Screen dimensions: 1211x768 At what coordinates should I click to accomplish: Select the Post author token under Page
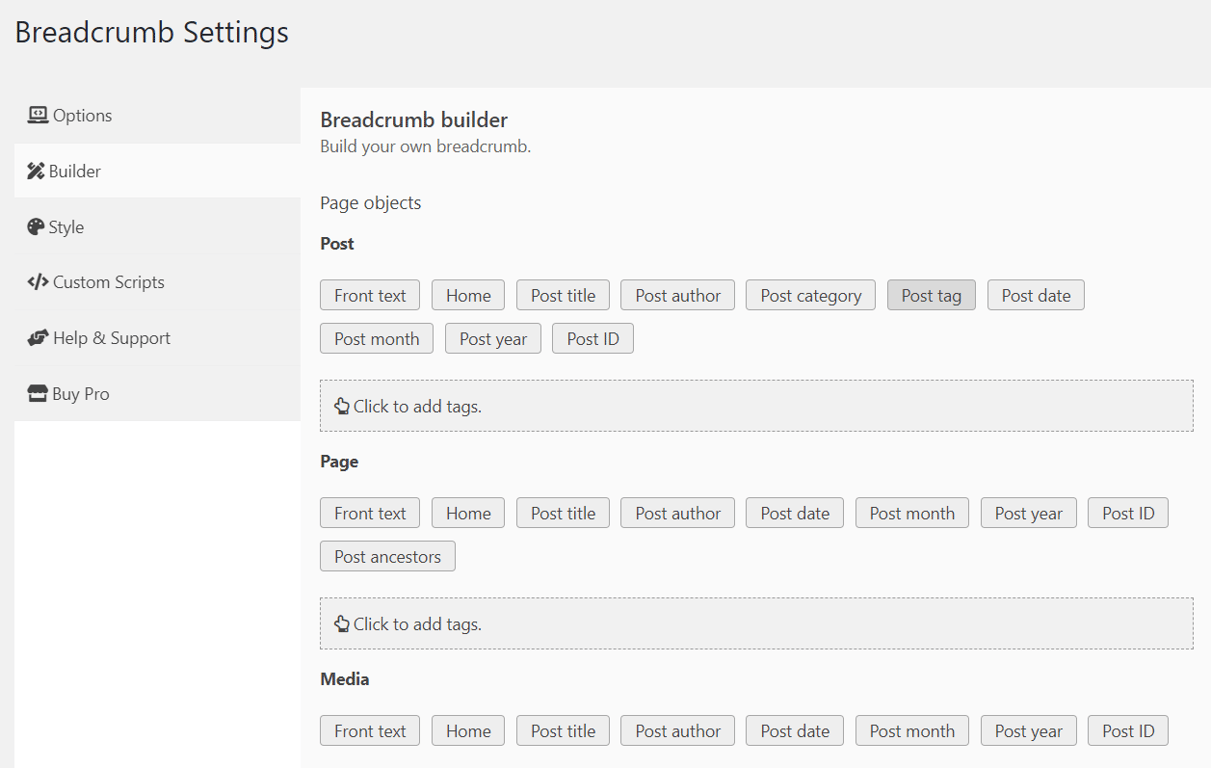pyautogui.click(x=677, y=512)
